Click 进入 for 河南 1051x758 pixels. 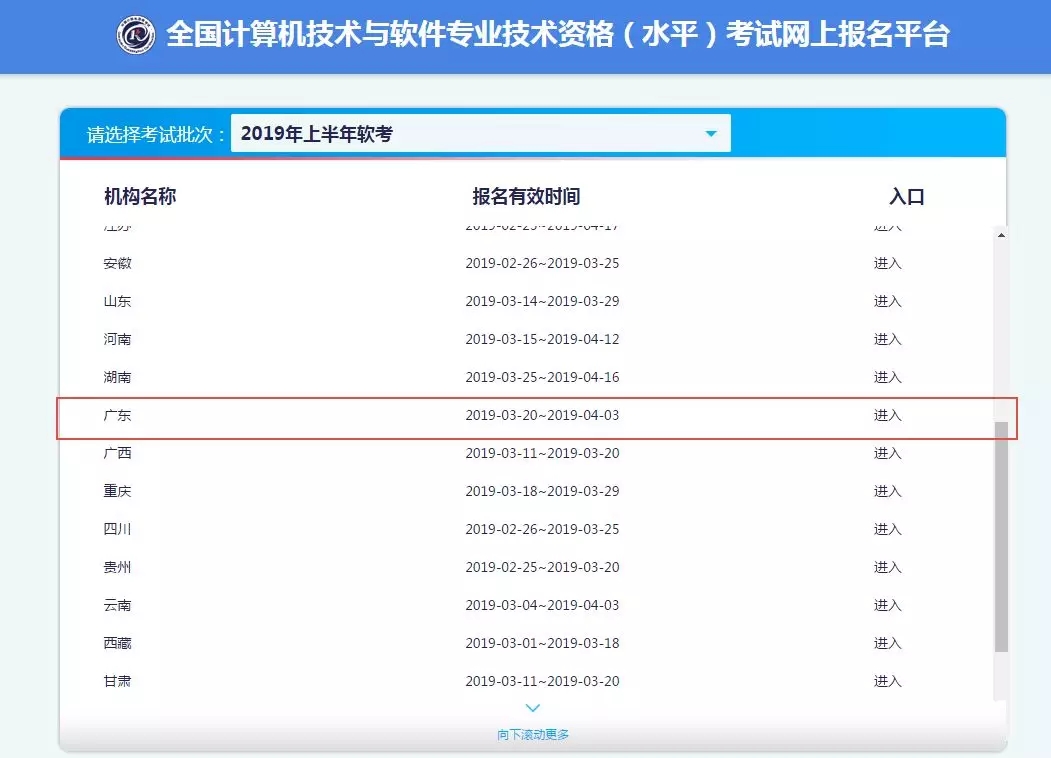pyautogui.click(x=887, y=339)
